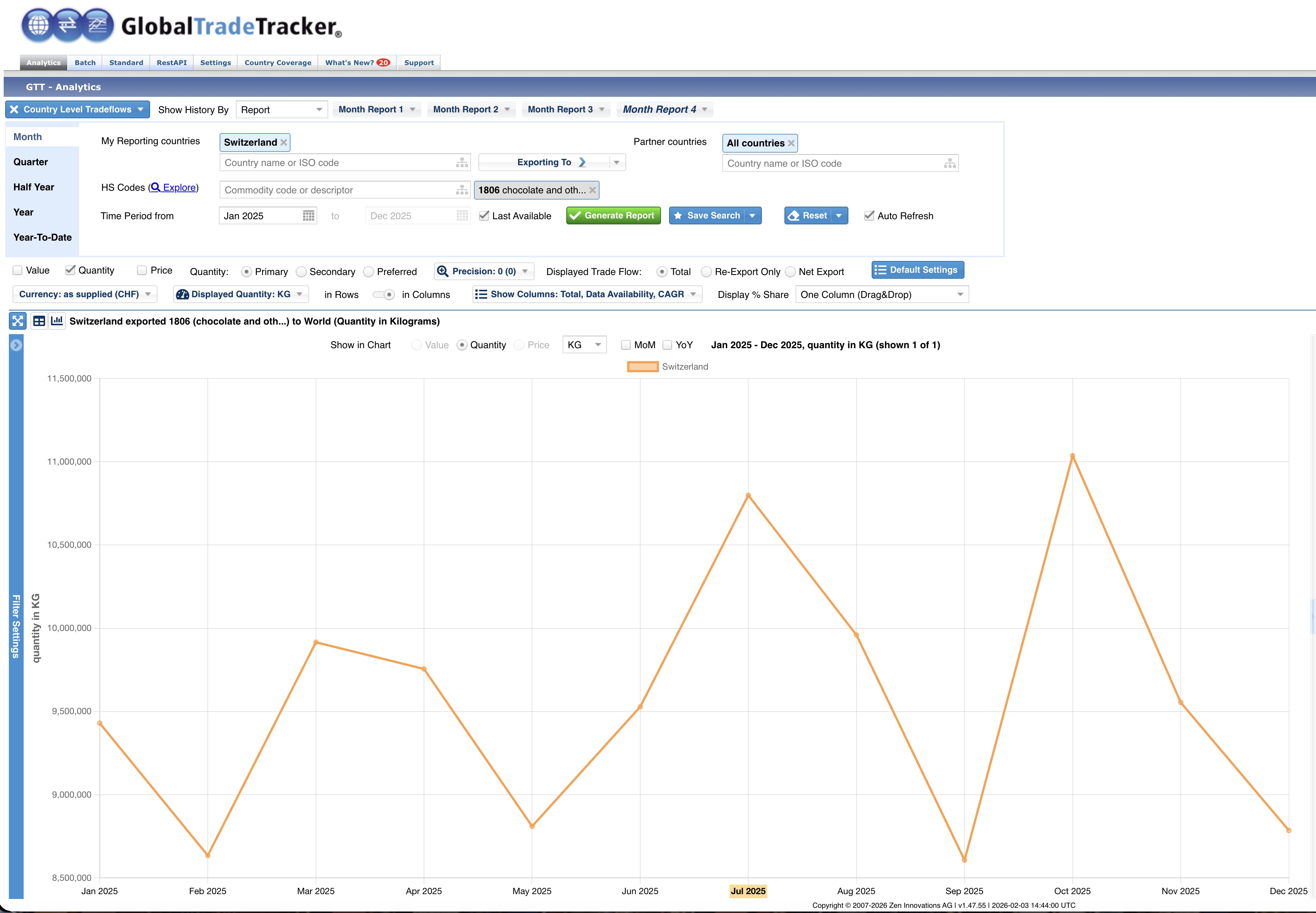Select the Quarter period tab

tap(31, 162)
